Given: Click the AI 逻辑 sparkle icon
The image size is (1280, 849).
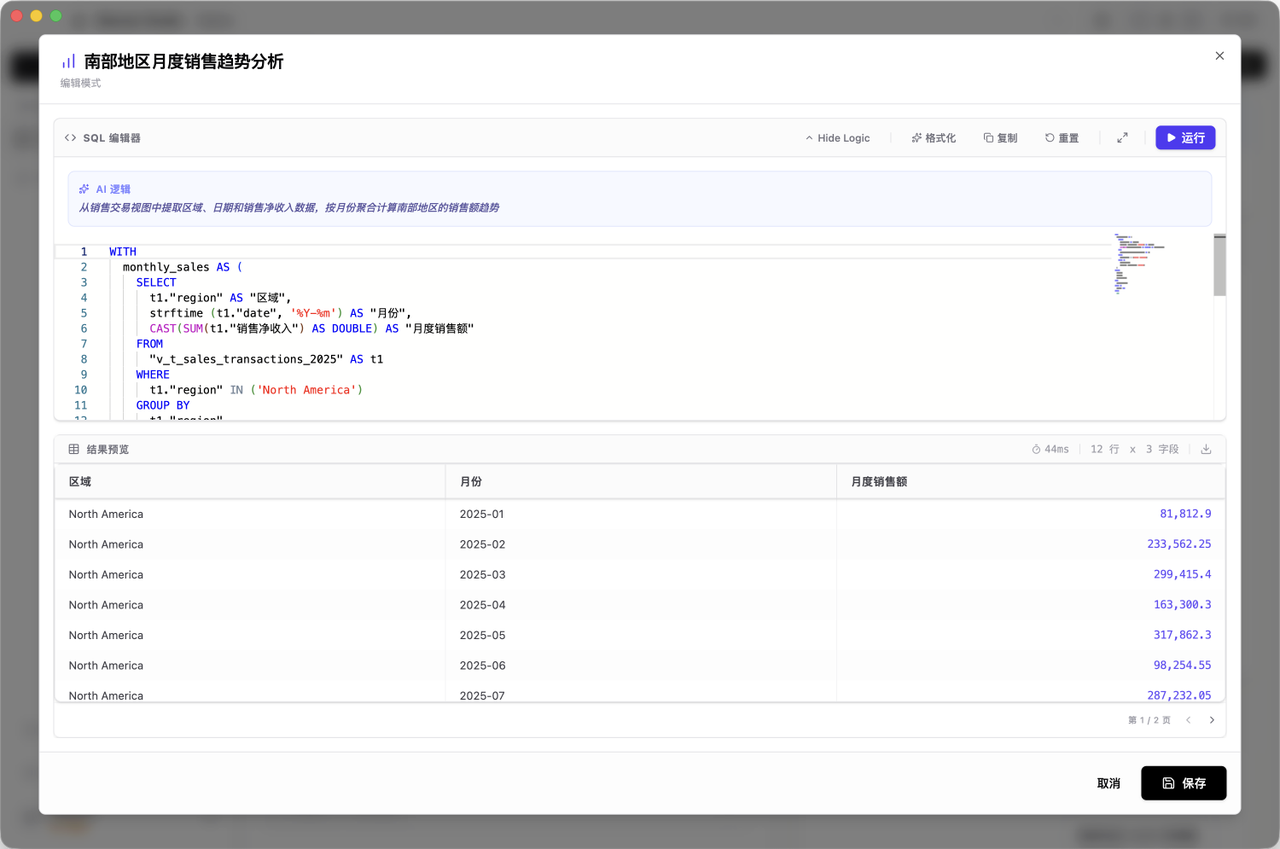Looking at the screenshot, I should point(84,188).
